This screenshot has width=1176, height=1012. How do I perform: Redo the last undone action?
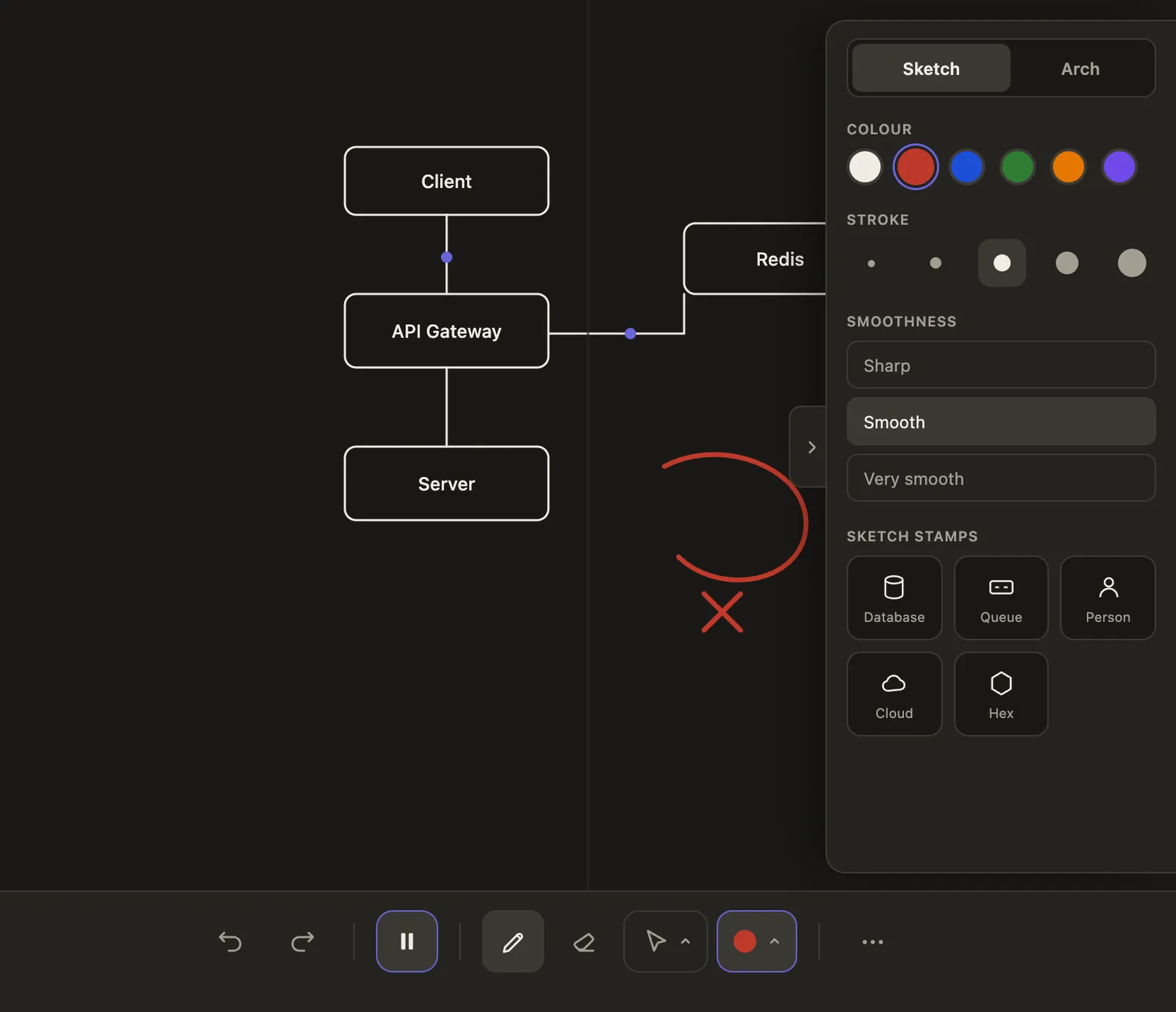click(302, 941)
